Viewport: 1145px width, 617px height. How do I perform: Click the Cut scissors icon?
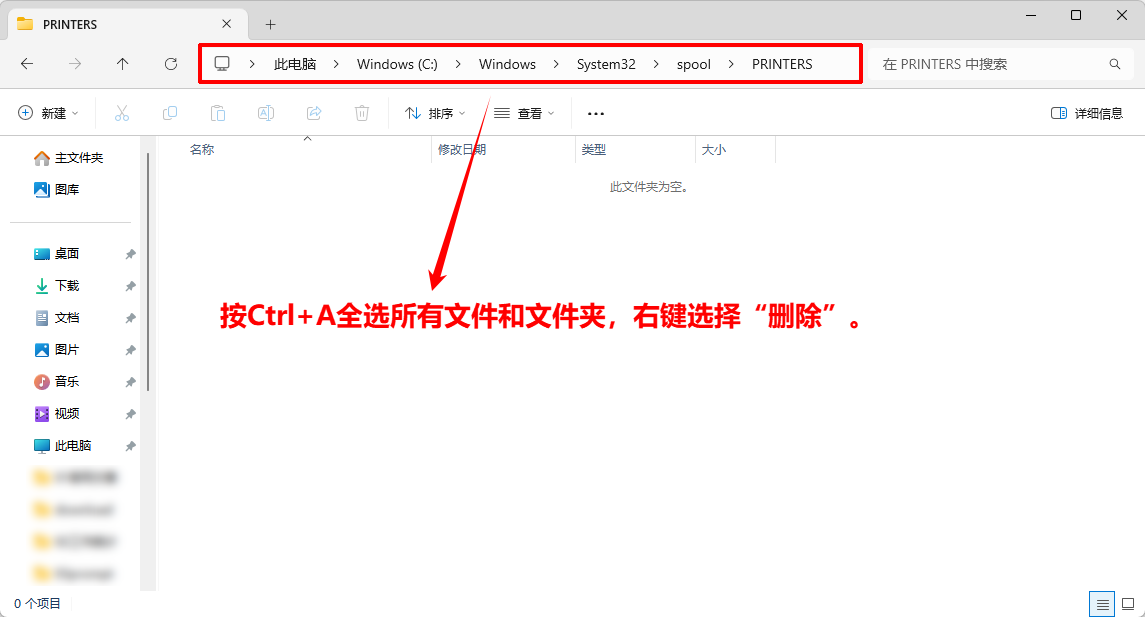122,113
